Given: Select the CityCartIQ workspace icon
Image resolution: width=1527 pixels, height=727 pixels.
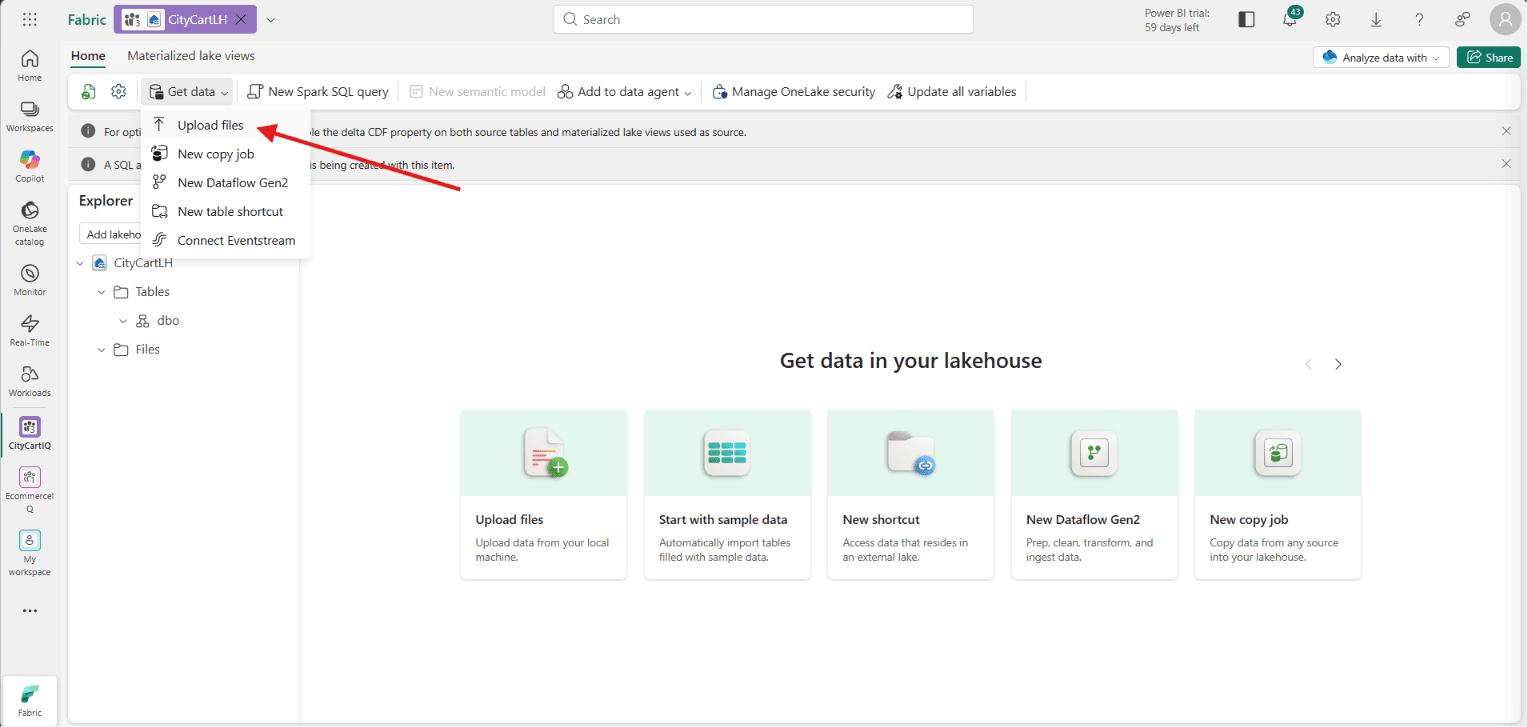Looking at the screenshot, I should coord(30,433).
